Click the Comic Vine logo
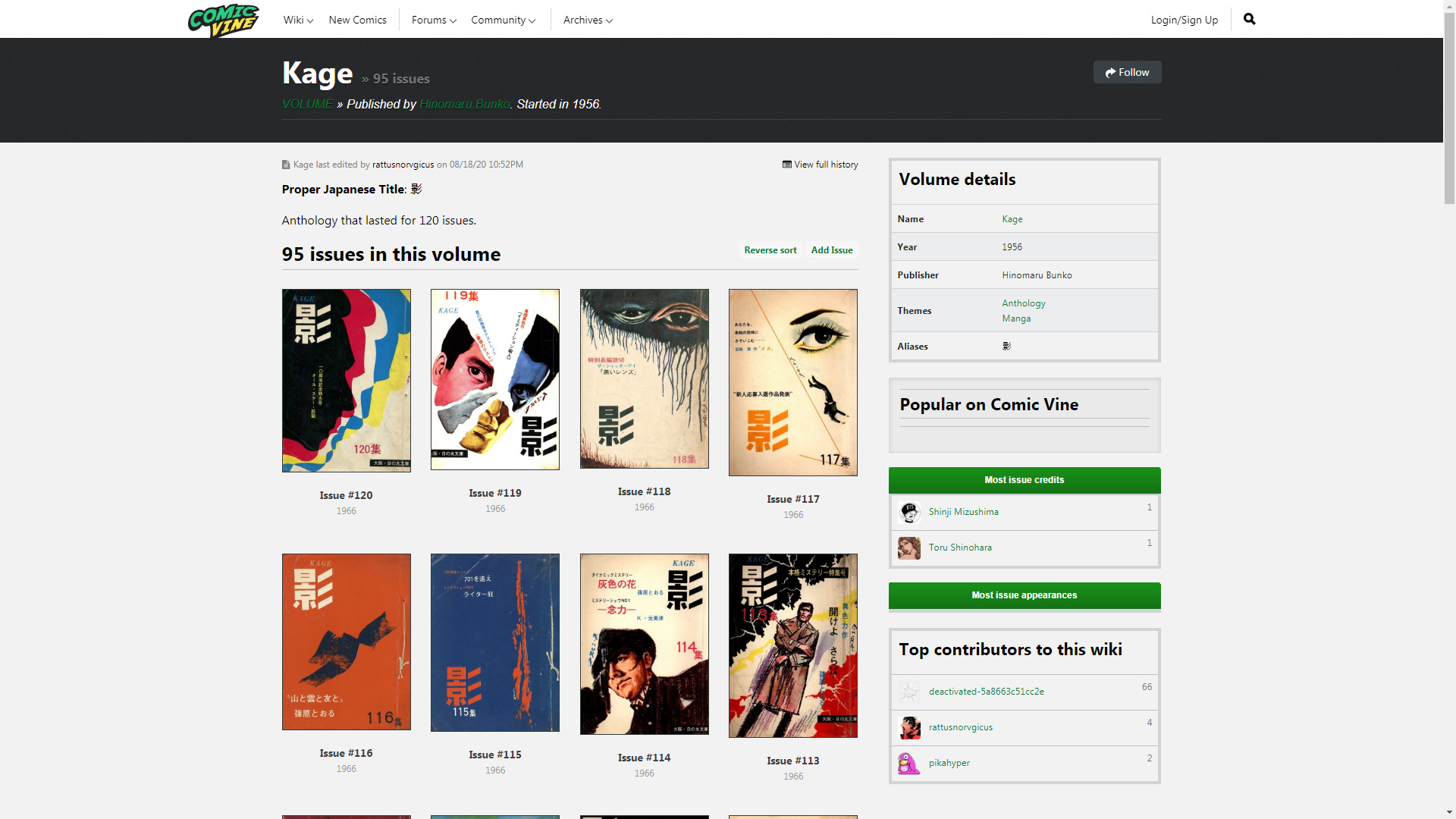Screen dimensions: 1456x819 223,20
